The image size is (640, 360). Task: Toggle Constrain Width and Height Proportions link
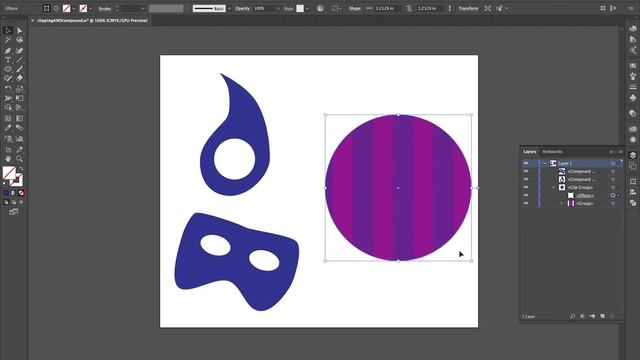click(409, 8)
